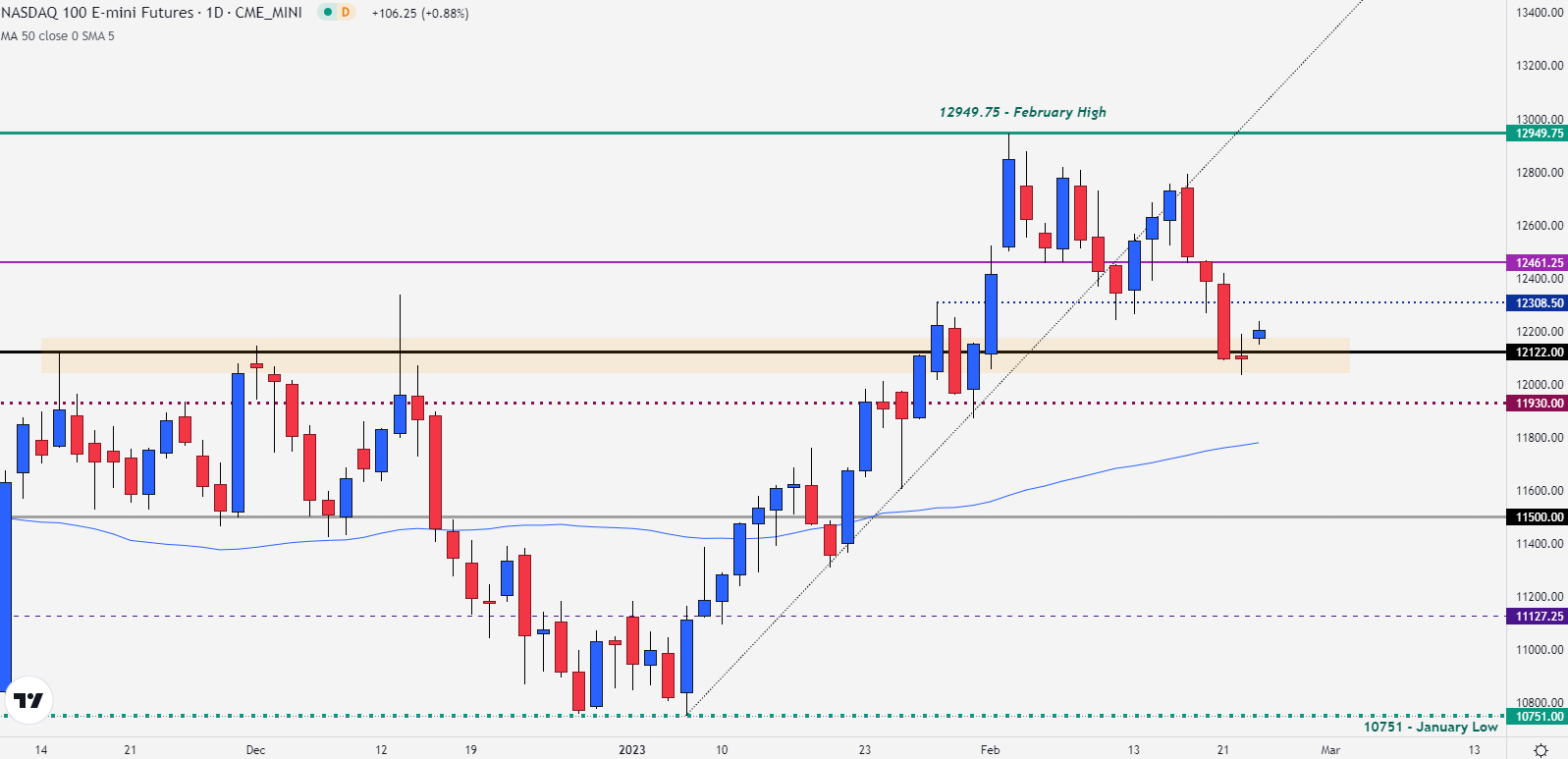Click the green market status indicator
The image size is (1568, 759).
coord(327,13)
